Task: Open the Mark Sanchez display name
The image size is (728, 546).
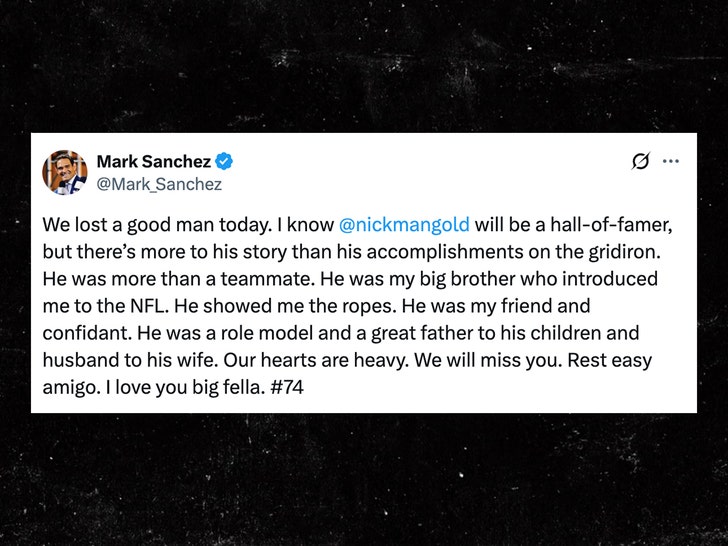Action: 155,162
